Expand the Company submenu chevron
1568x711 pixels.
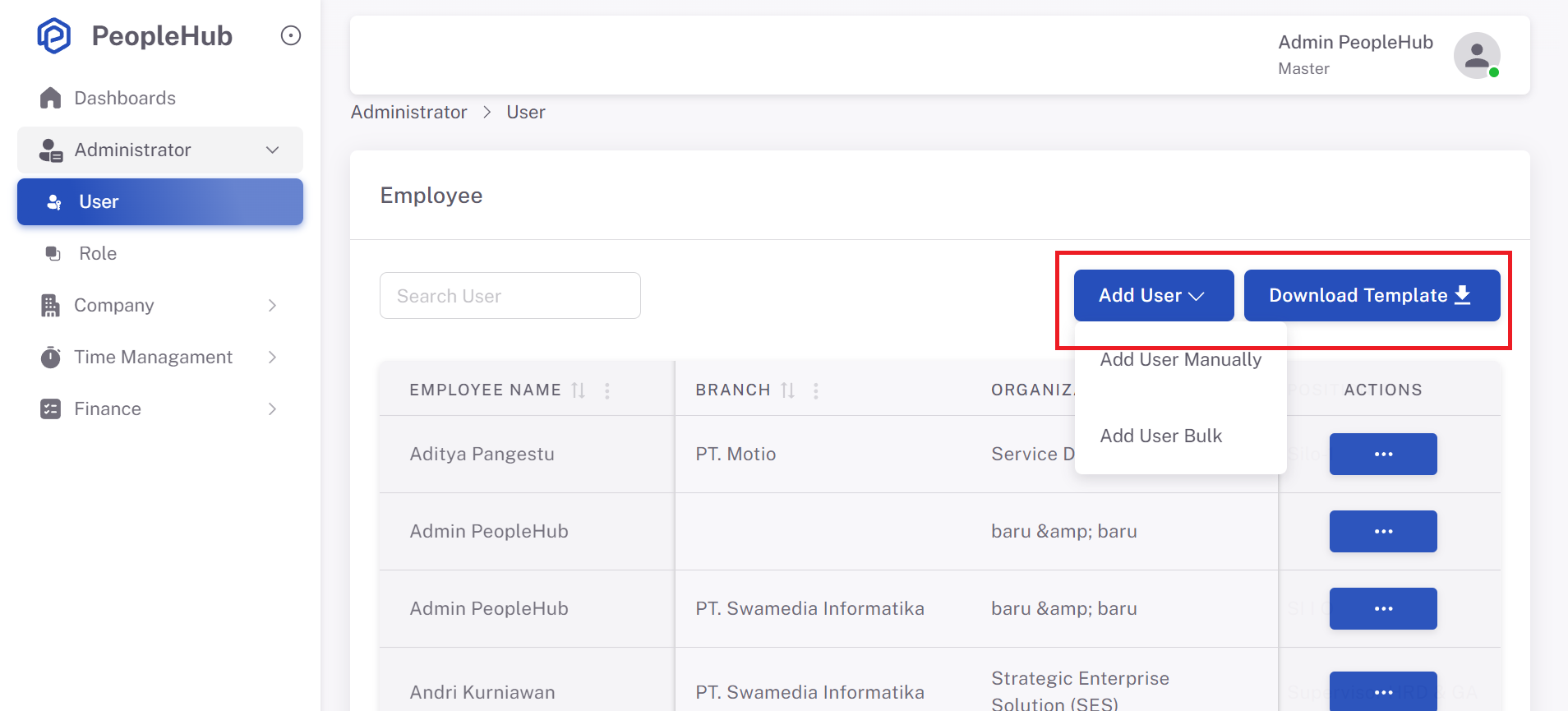point(273,305)
